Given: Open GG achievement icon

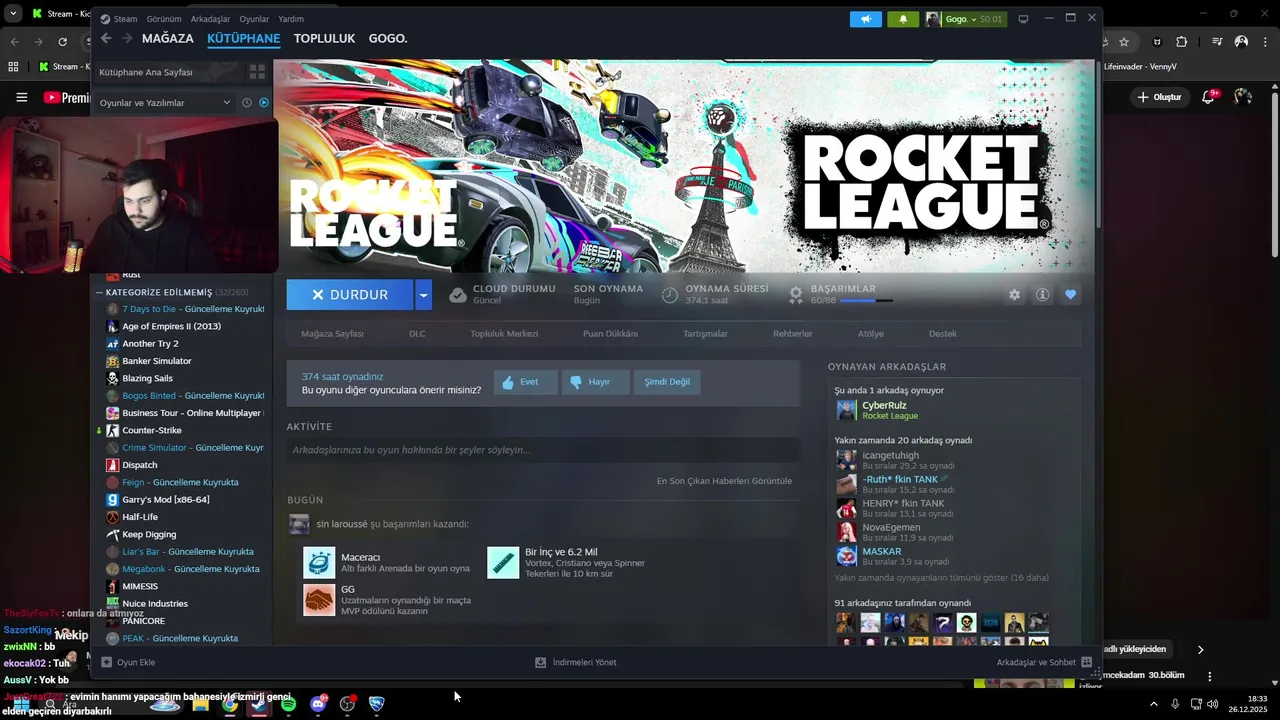Looking at the screenshot, I should tap(319, 600).
